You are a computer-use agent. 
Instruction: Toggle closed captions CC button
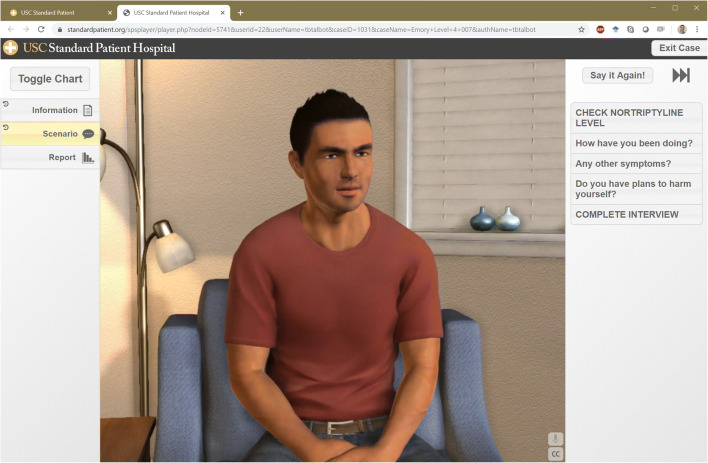pos(556,454)
